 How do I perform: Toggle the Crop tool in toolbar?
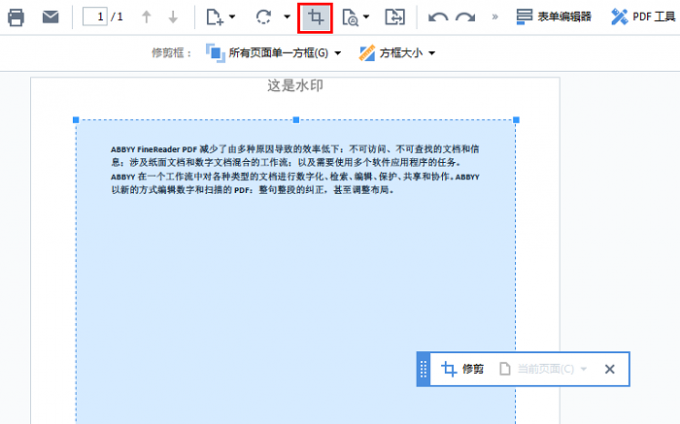(x=315, y=18)
